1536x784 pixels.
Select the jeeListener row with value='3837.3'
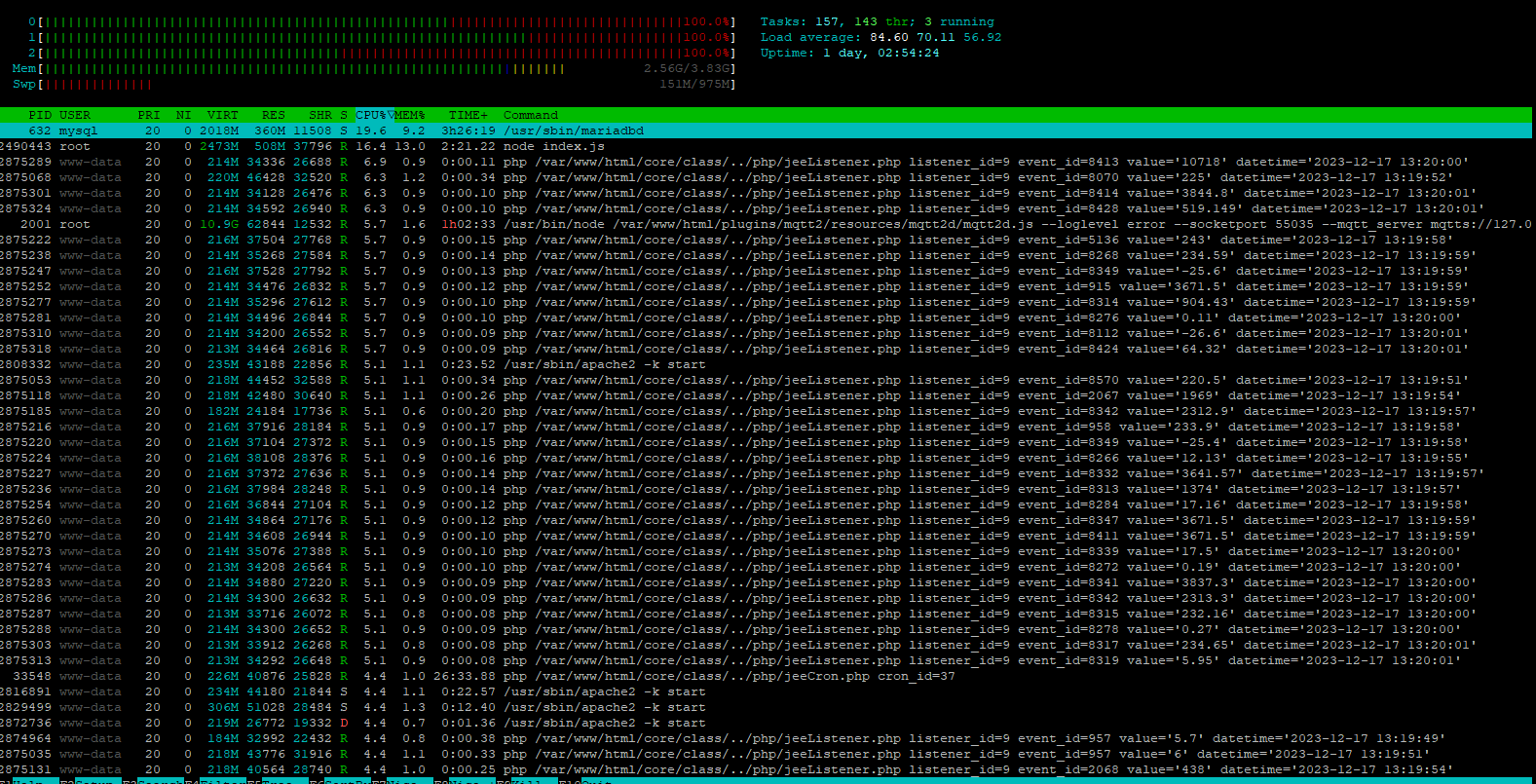tap(766, 582)
